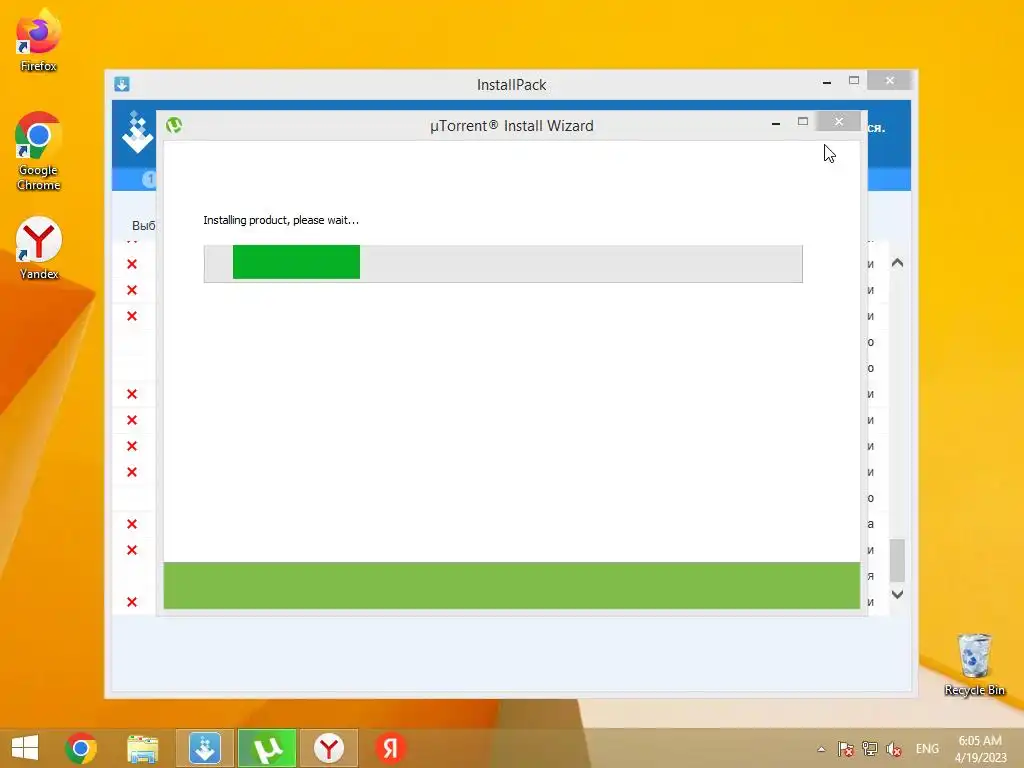Launch Chrome from the taskbar
The width and height of the screenshot is (1024, 768).
(81, 748)
